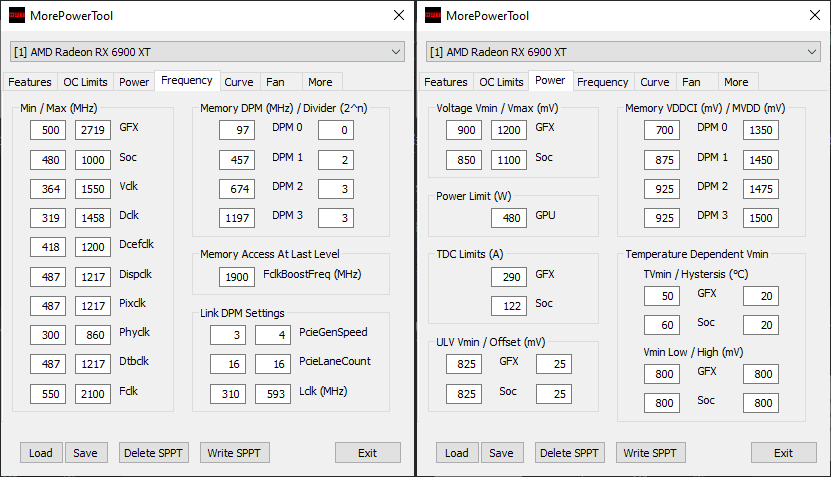The height and width of the screenshot is (477, 831).
Task: Click Exit button in right window
Action: pos(783,453)
